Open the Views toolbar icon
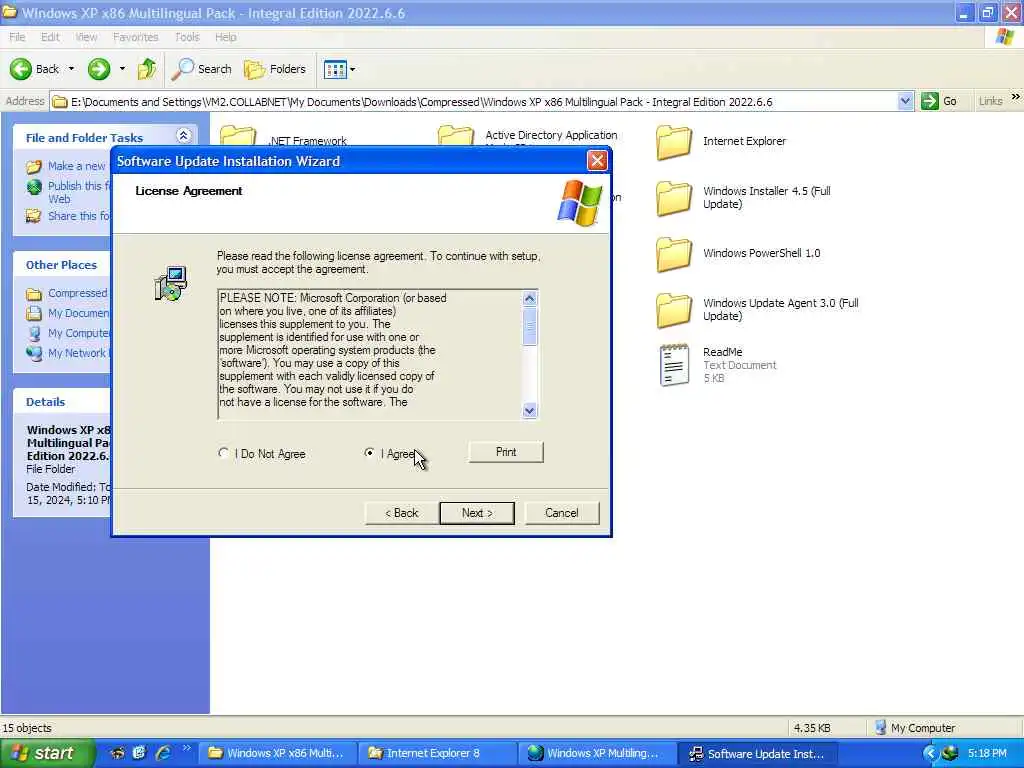Viewport: 1024px width, 768px height. (x=335, y=69)
